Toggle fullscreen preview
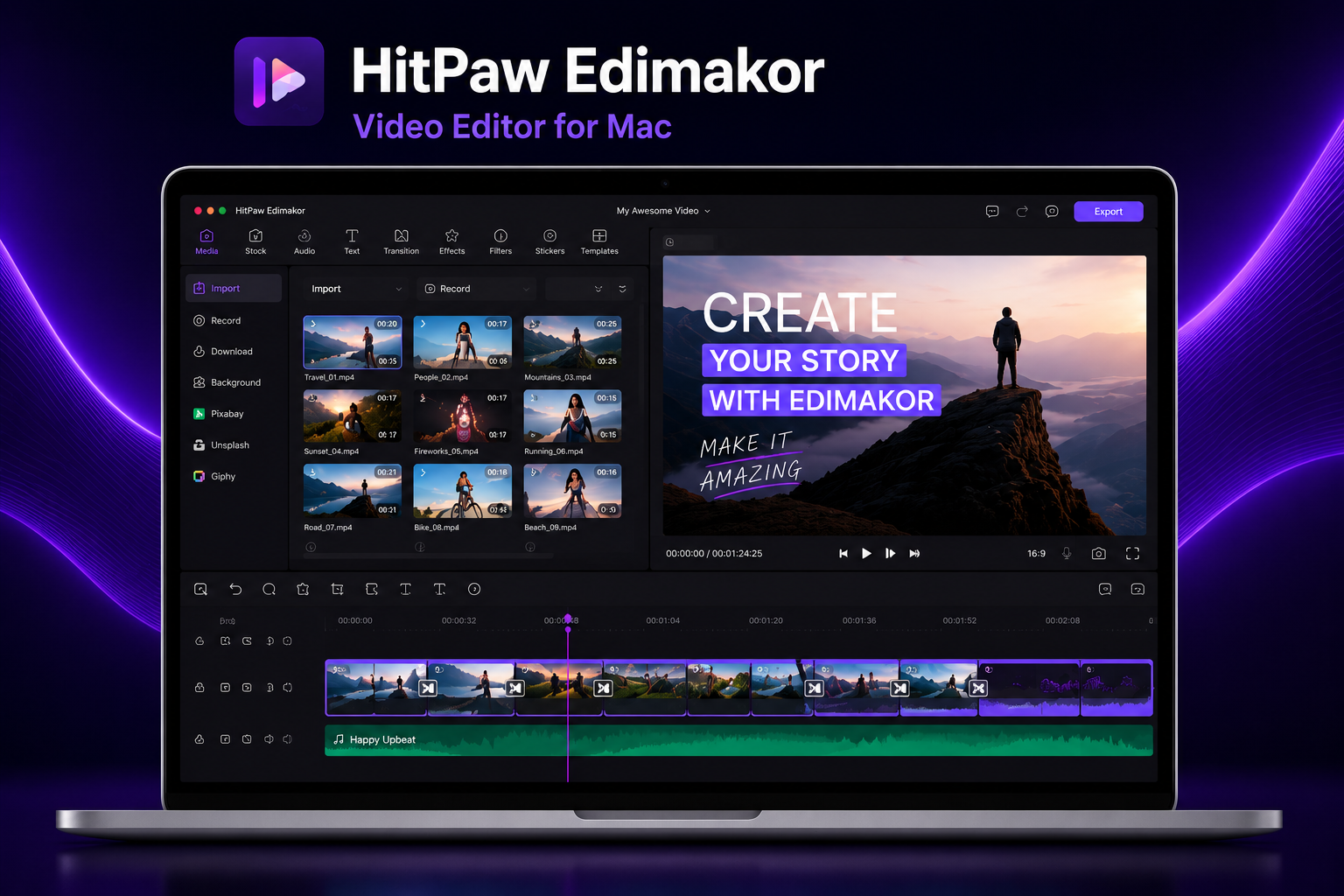The height and width of the screenshot is (896, 1344). pos(1132,553)
